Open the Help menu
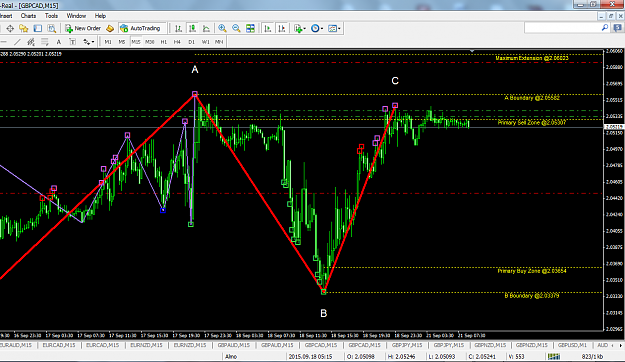Viewport: 625px width, 362px height. pos(100,16)
